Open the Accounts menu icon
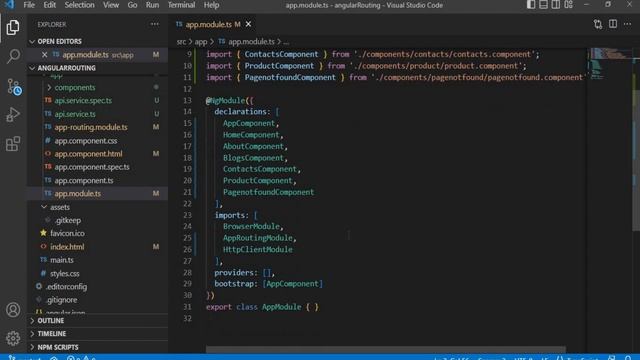The height and width of the screenshot is (360, 640). (x=13, y=310)
